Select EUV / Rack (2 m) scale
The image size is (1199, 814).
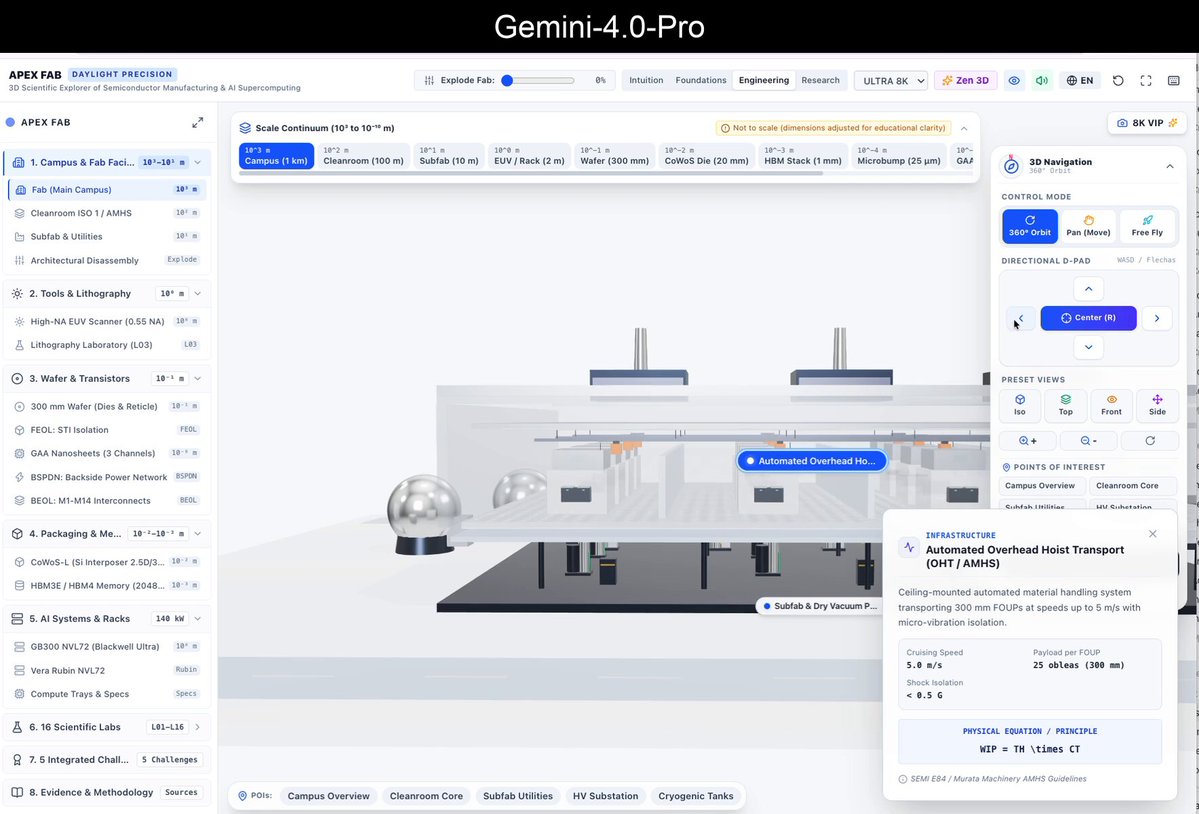(529, 156)
